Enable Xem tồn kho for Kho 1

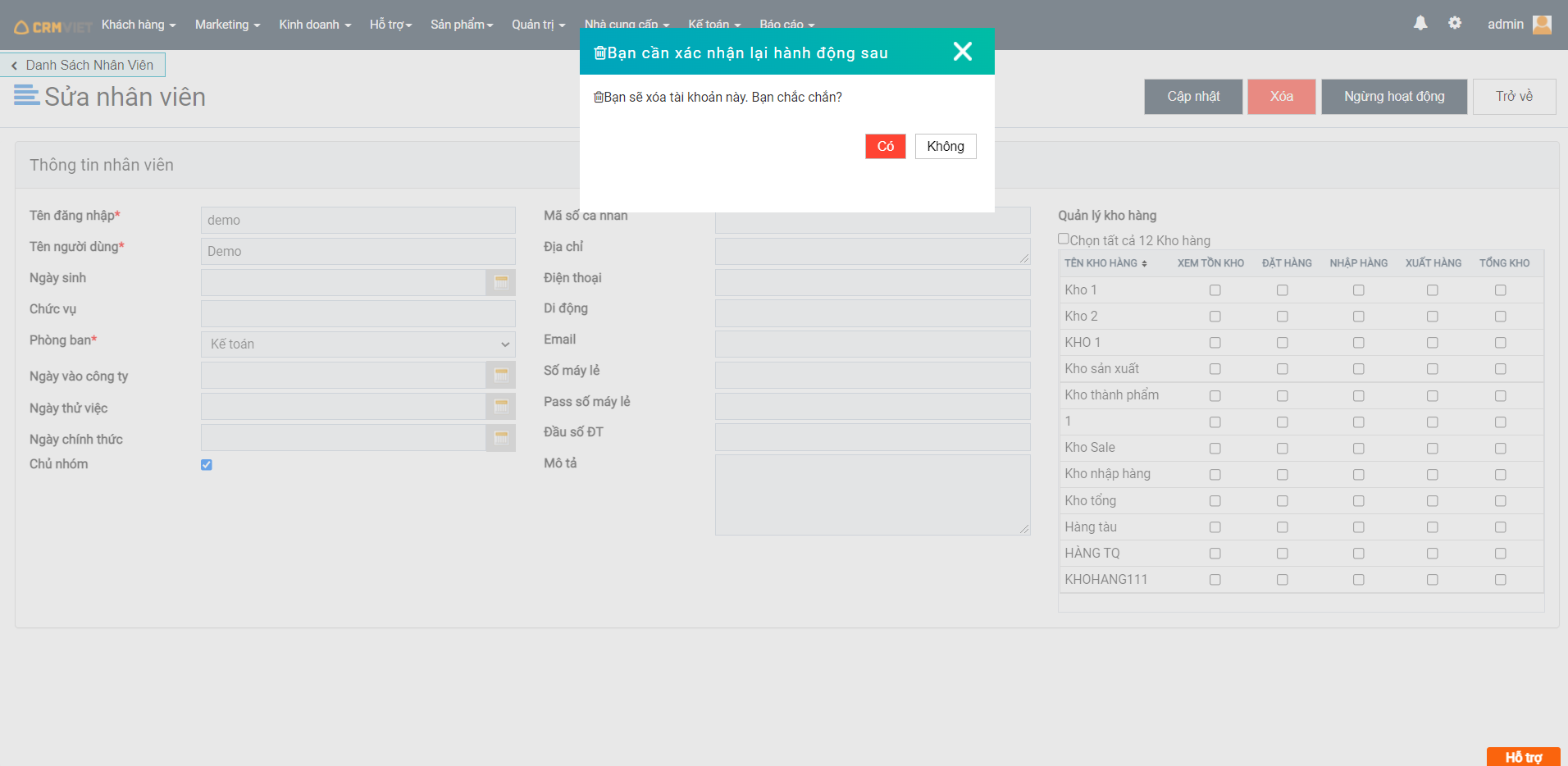tap(1215, 290)
